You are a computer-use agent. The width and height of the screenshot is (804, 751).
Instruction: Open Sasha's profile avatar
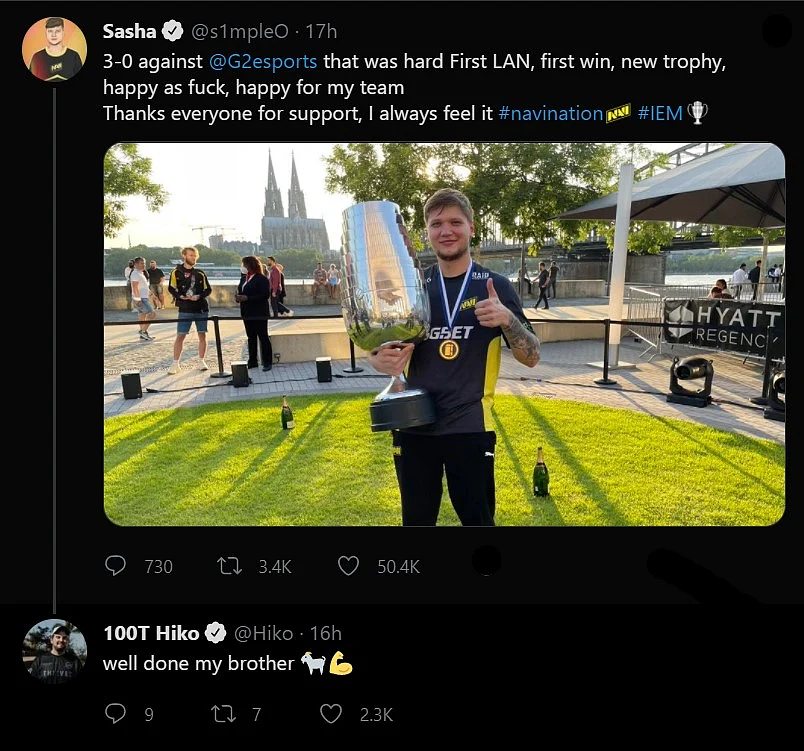point(54,49)
